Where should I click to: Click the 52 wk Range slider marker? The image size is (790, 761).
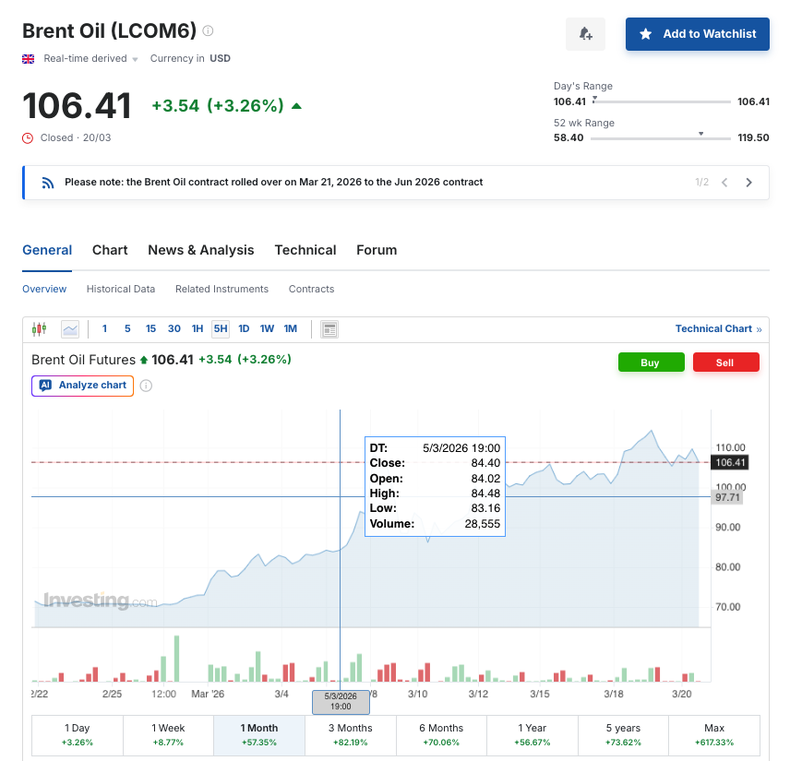(x=701, y=134)
